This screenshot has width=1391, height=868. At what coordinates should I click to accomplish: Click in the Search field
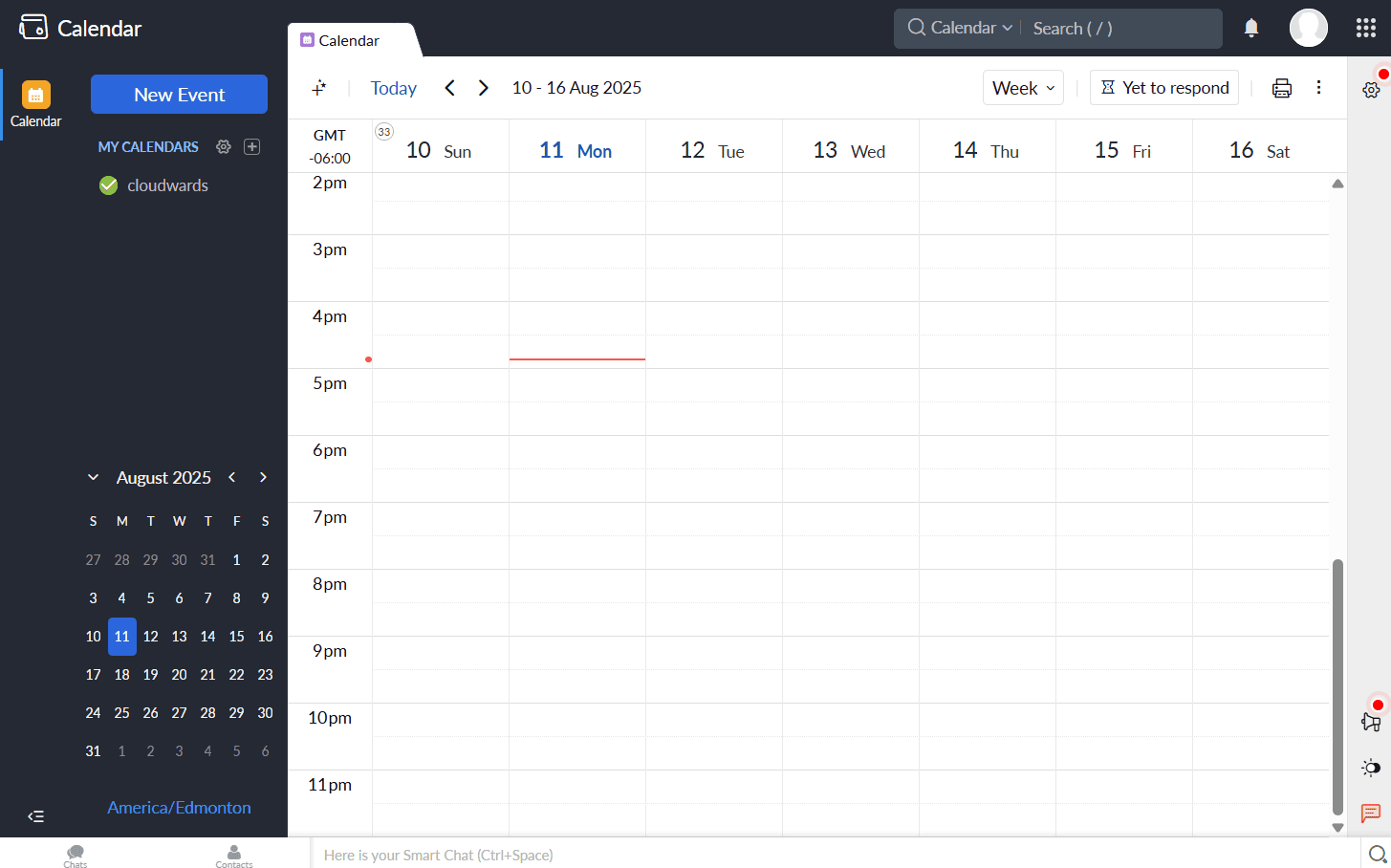click(1121, 28)
